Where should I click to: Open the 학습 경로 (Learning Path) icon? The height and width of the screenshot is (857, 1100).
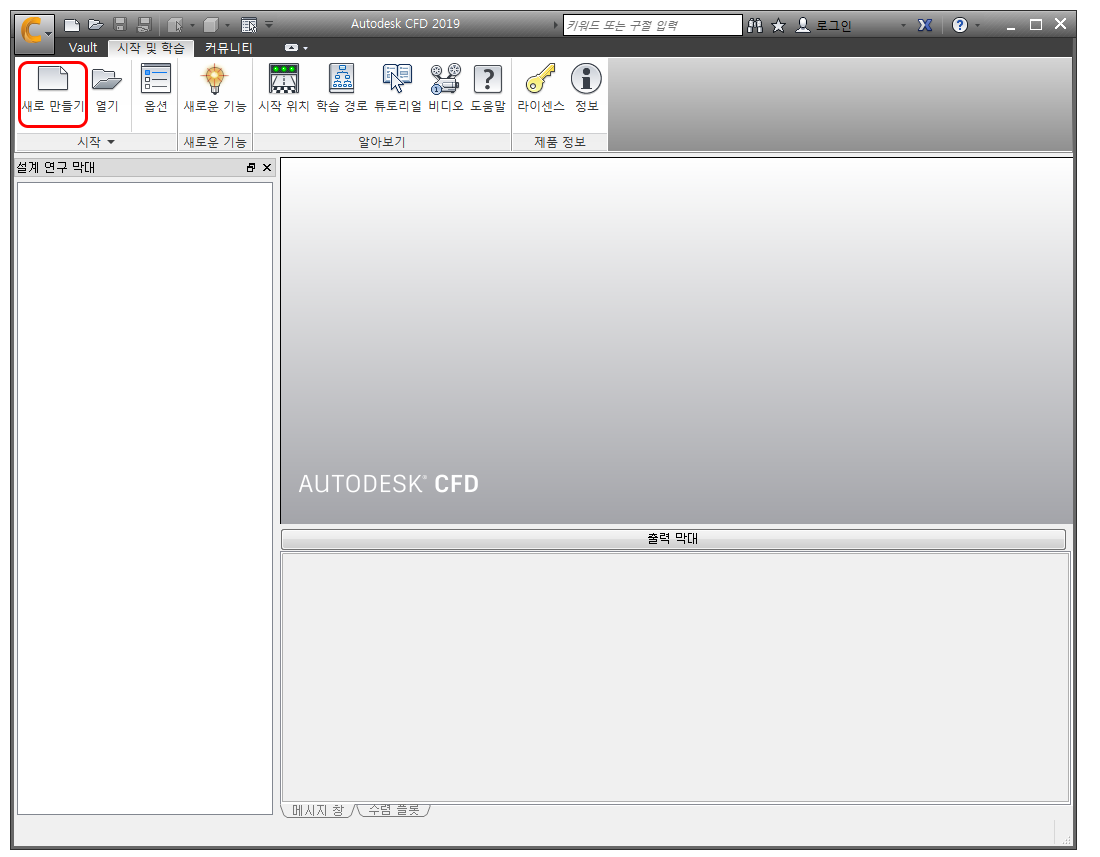point(342,89)
